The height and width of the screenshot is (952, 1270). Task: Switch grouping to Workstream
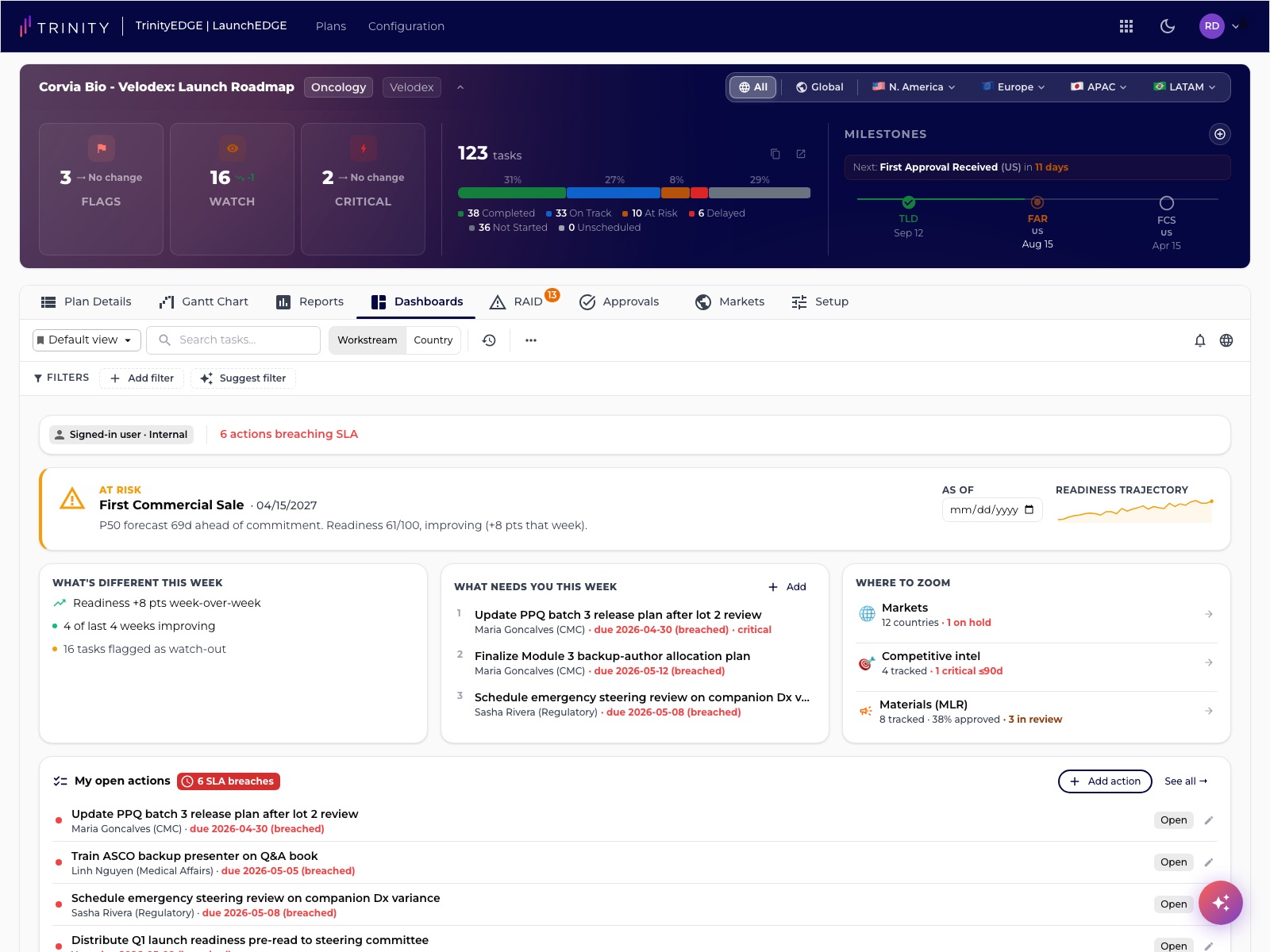[x=368, y=340]
